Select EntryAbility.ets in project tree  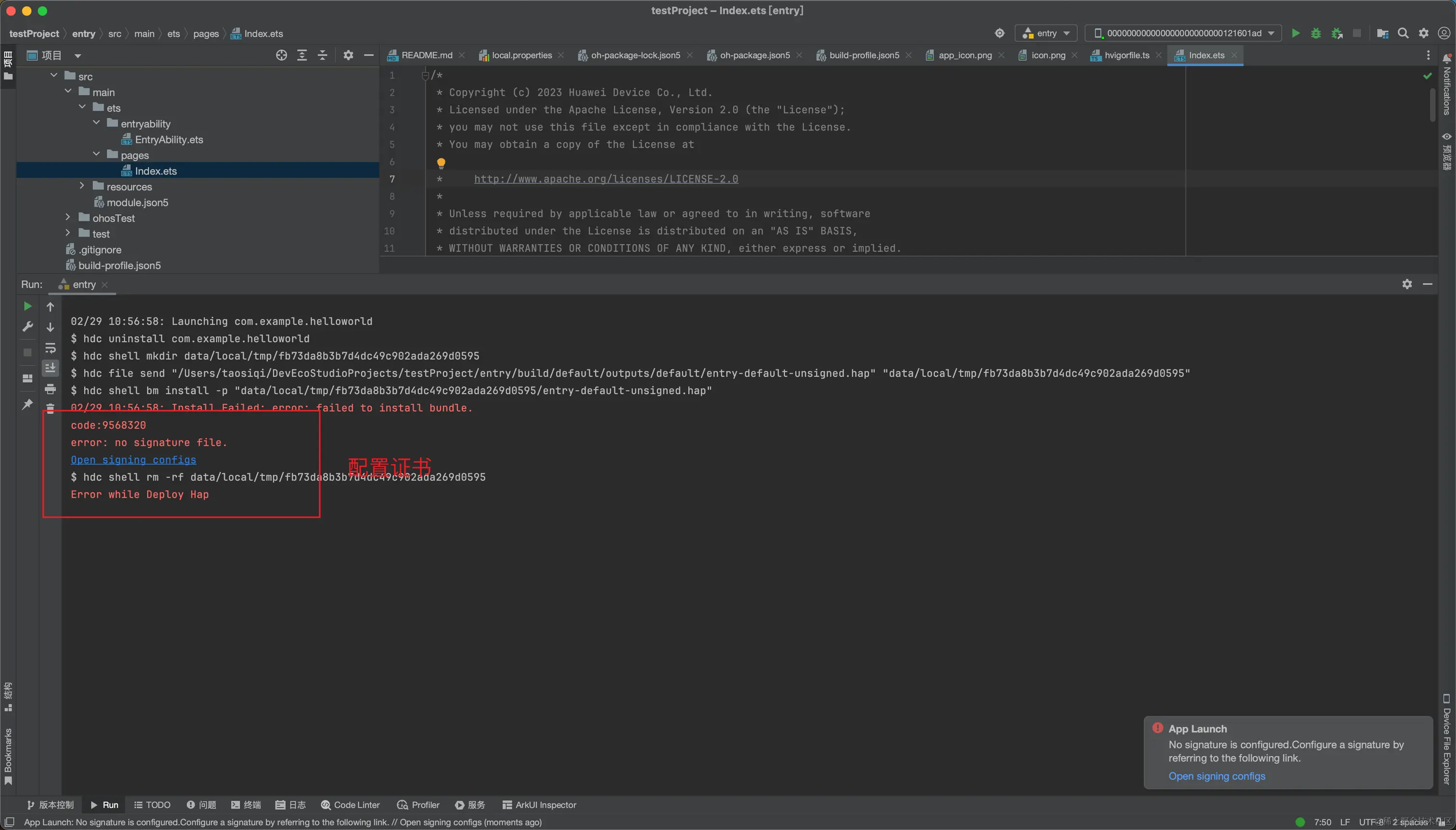coord(169,139)
